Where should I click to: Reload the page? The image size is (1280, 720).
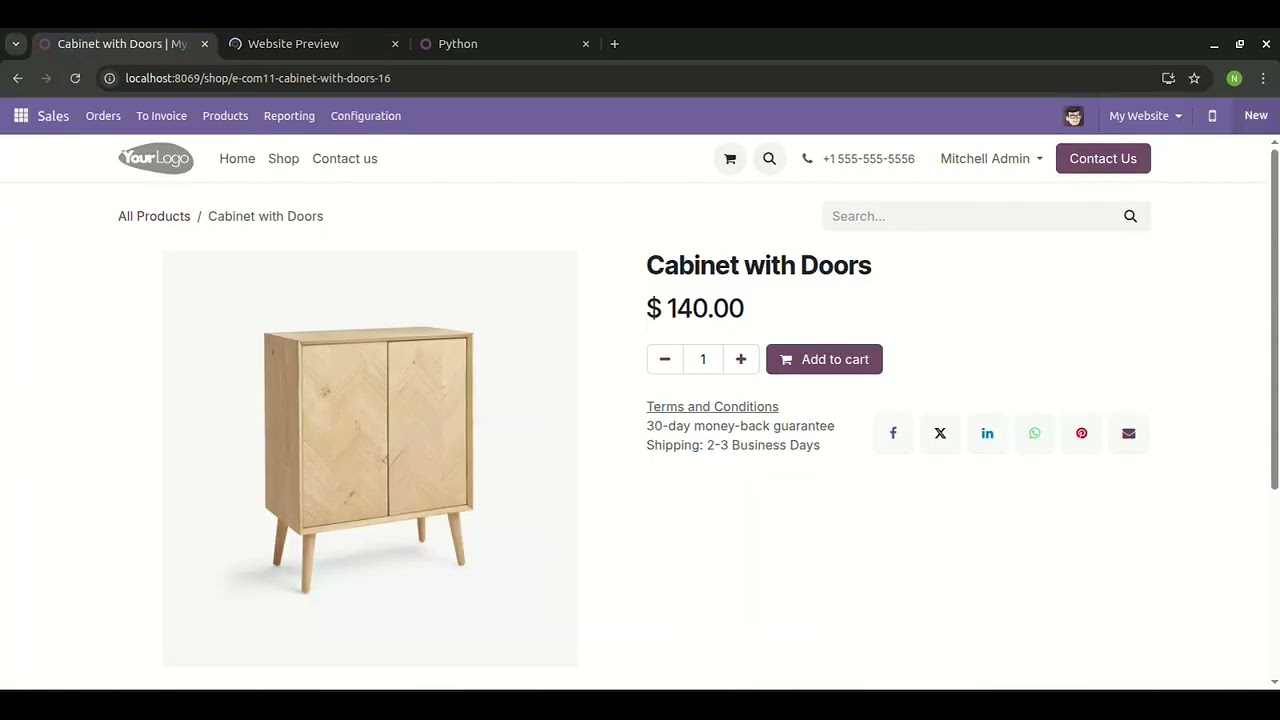click(x=75, y=78)
